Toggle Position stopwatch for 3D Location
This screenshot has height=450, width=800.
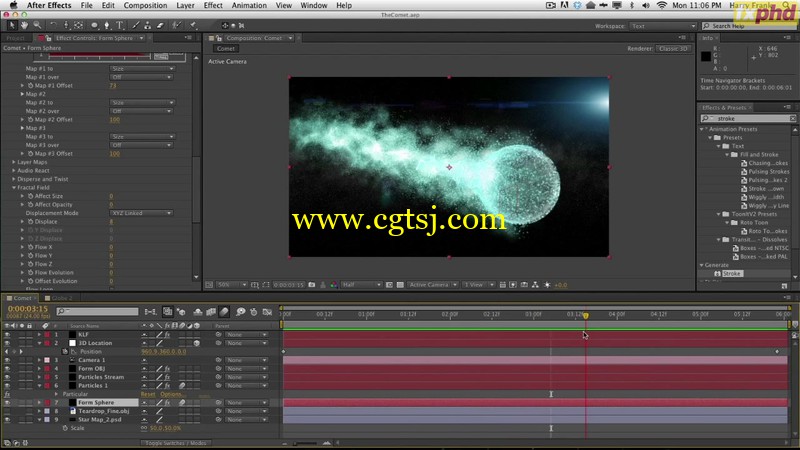click(x=65, y=352)
